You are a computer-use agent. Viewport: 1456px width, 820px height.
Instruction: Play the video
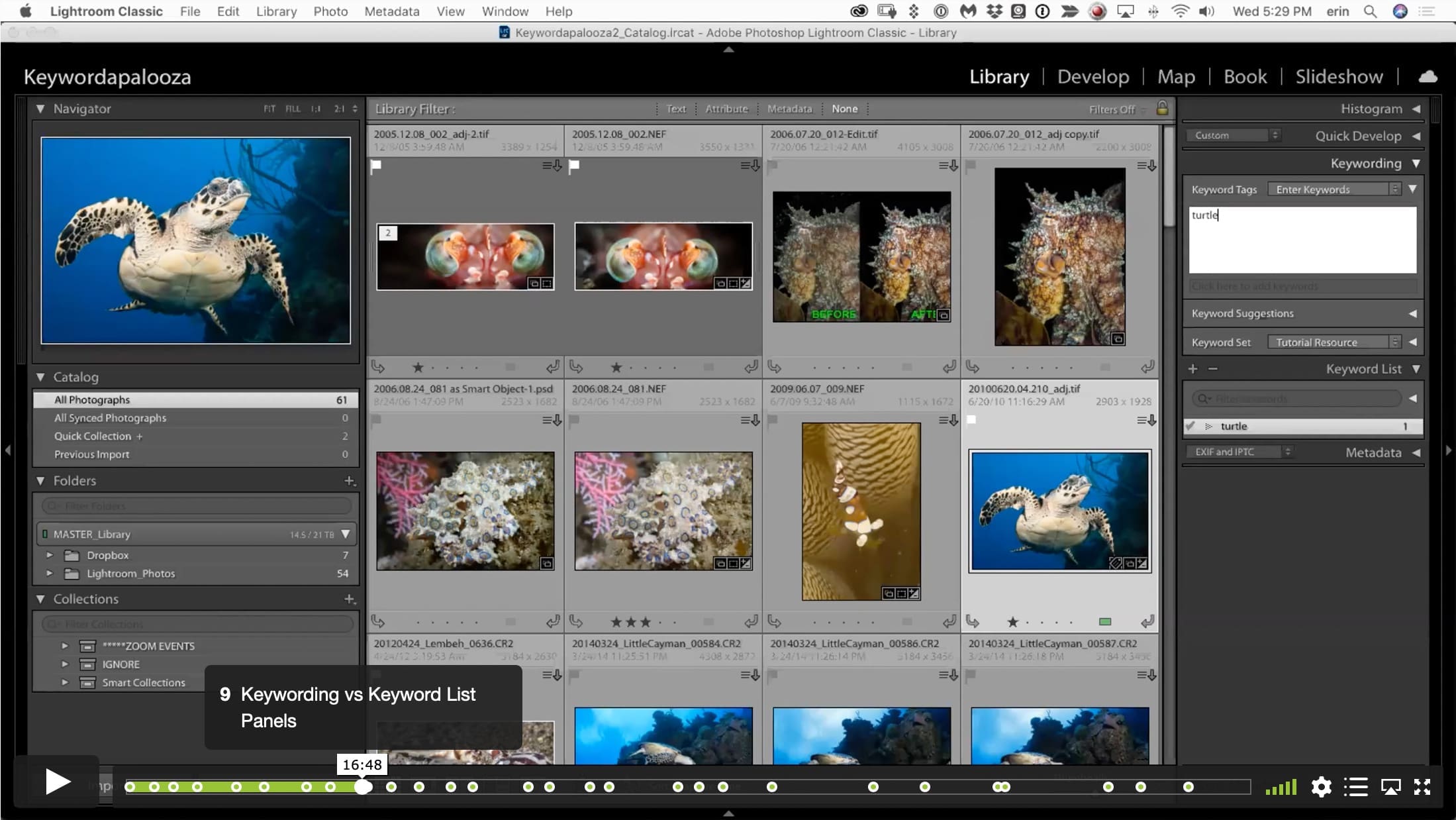[58, 782]
